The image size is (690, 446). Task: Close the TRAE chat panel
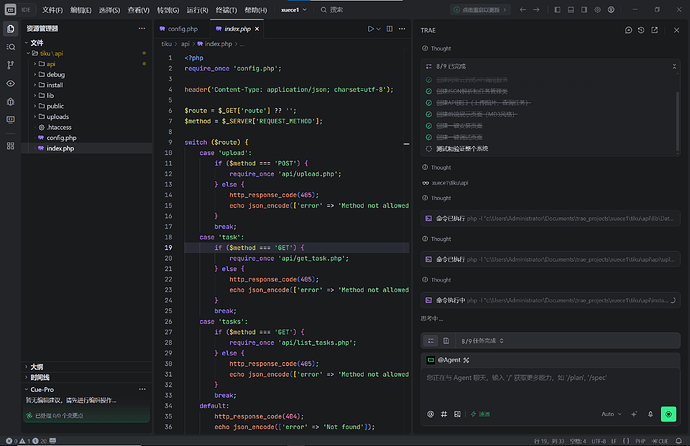coord(676,30)
